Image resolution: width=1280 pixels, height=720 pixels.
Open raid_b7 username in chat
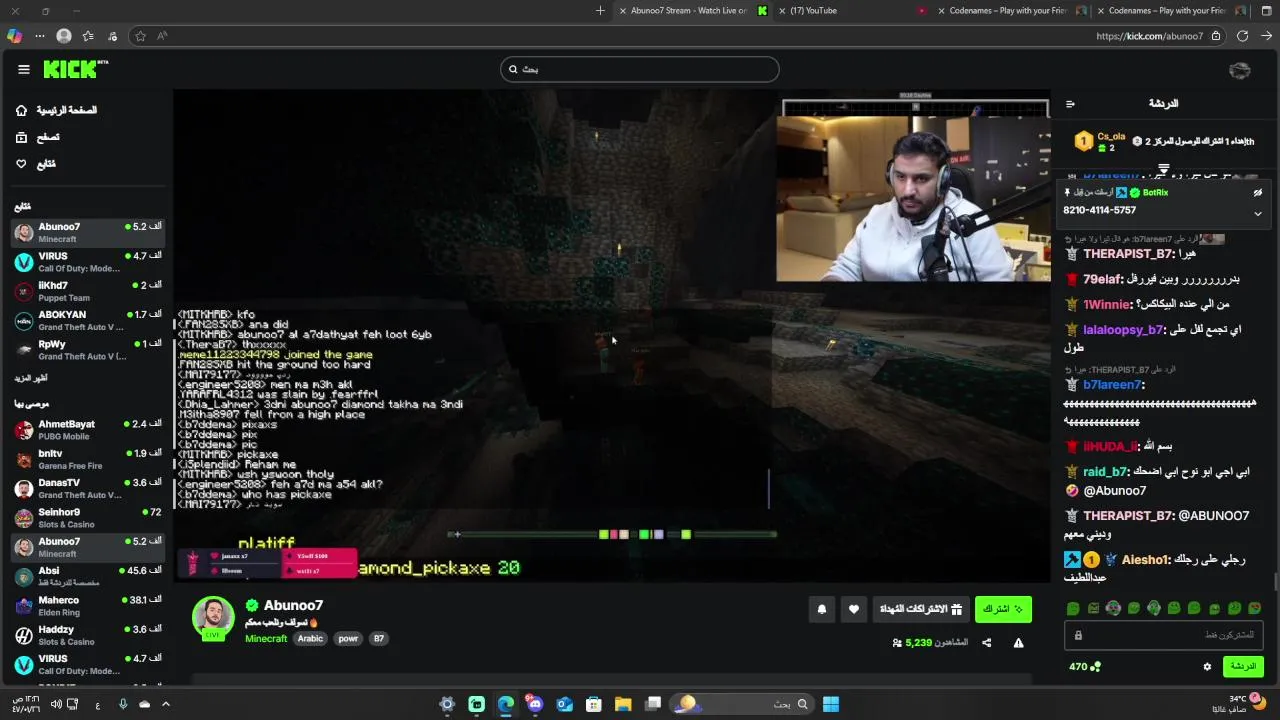click(1106, 471)
